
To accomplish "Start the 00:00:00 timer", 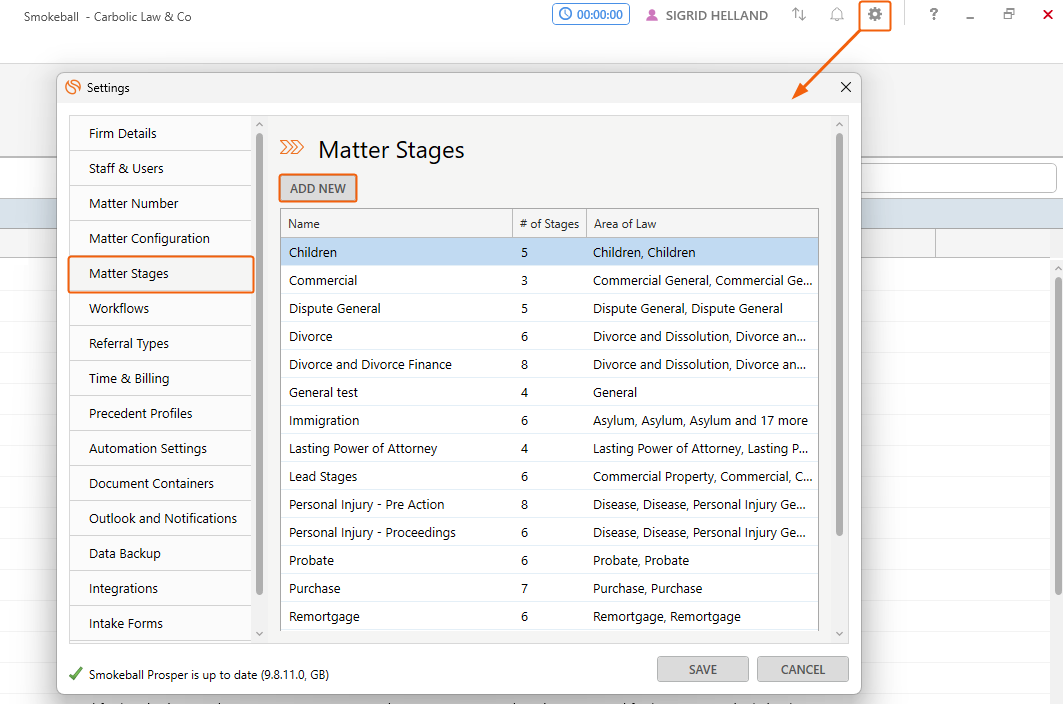I will coord(591,14).
